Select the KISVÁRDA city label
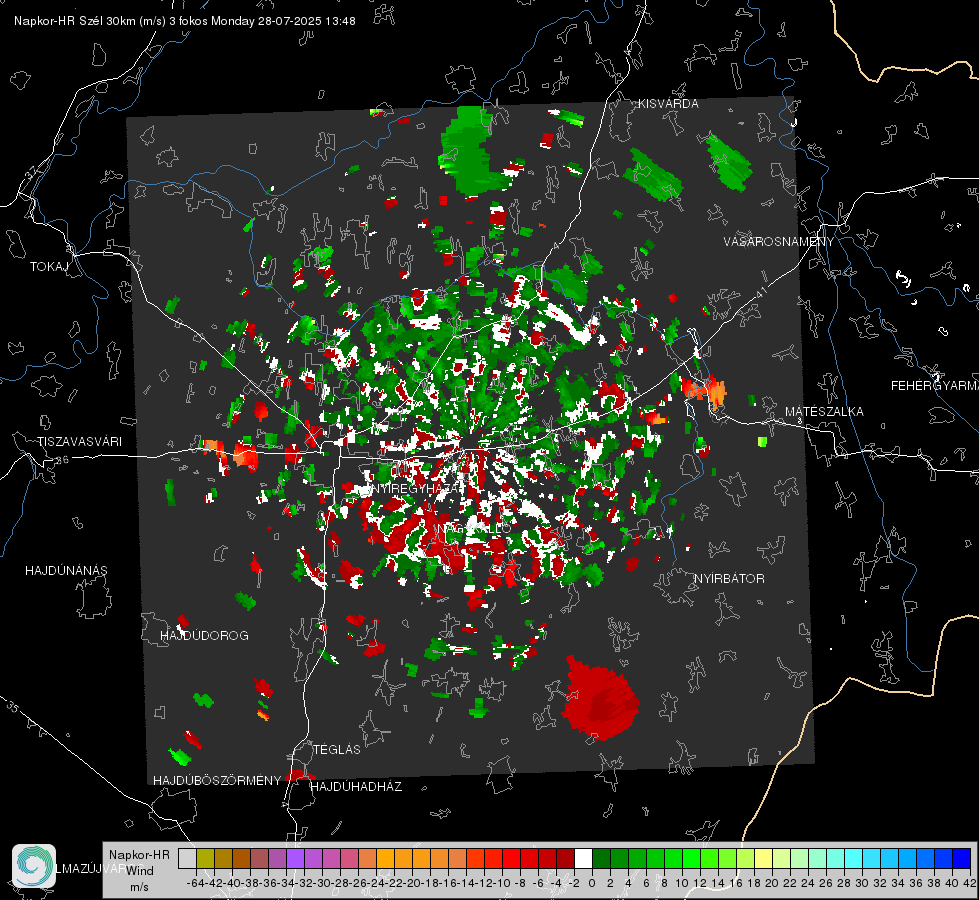 pos(668,104)
